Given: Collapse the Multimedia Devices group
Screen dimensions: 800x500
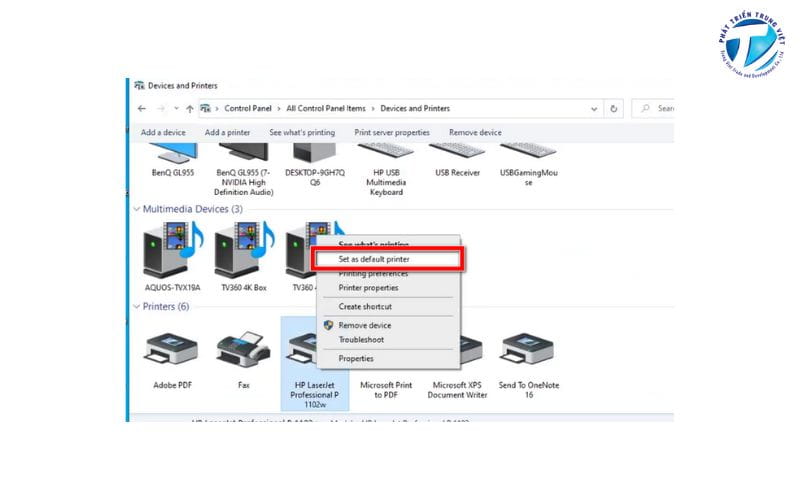Looking at the screenshot, I should pos(136,210).
